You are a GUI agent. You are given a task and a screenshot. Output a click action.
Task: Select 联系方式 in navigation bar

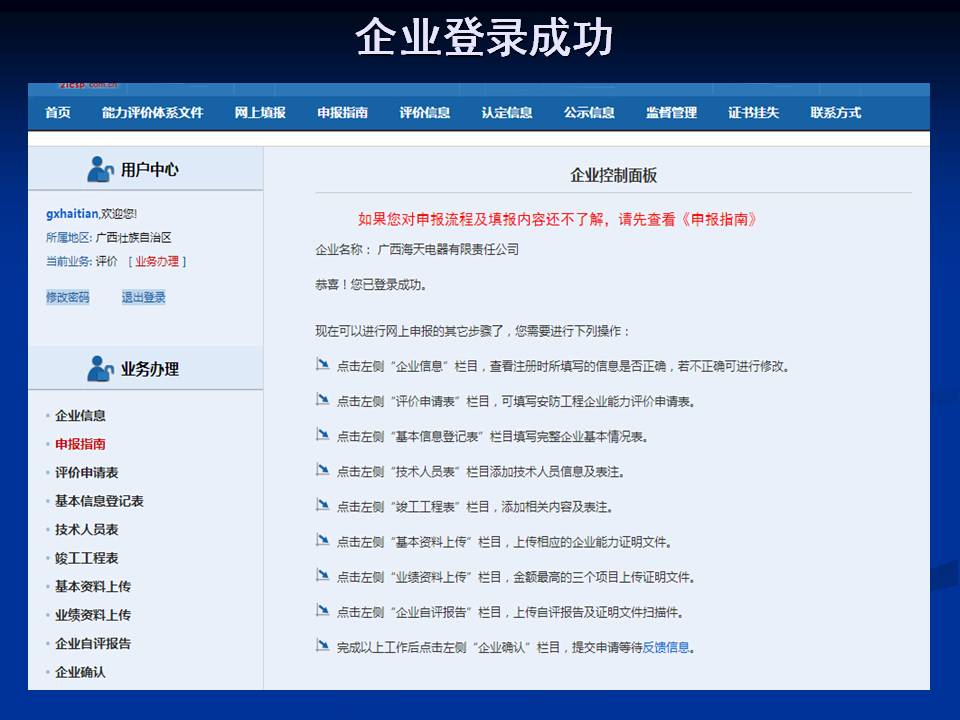(x=835, y=113)
